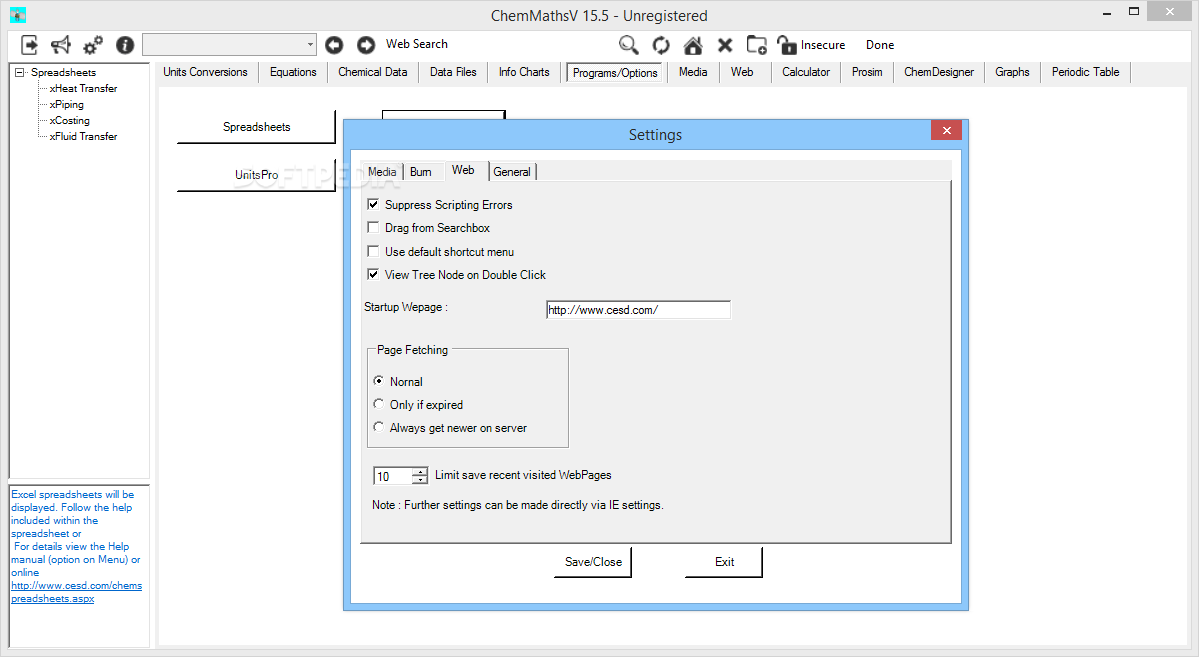Click the Media main tab
This screenshot has width=1199, height=657.
pyautogui.click(x=693, y=72)
